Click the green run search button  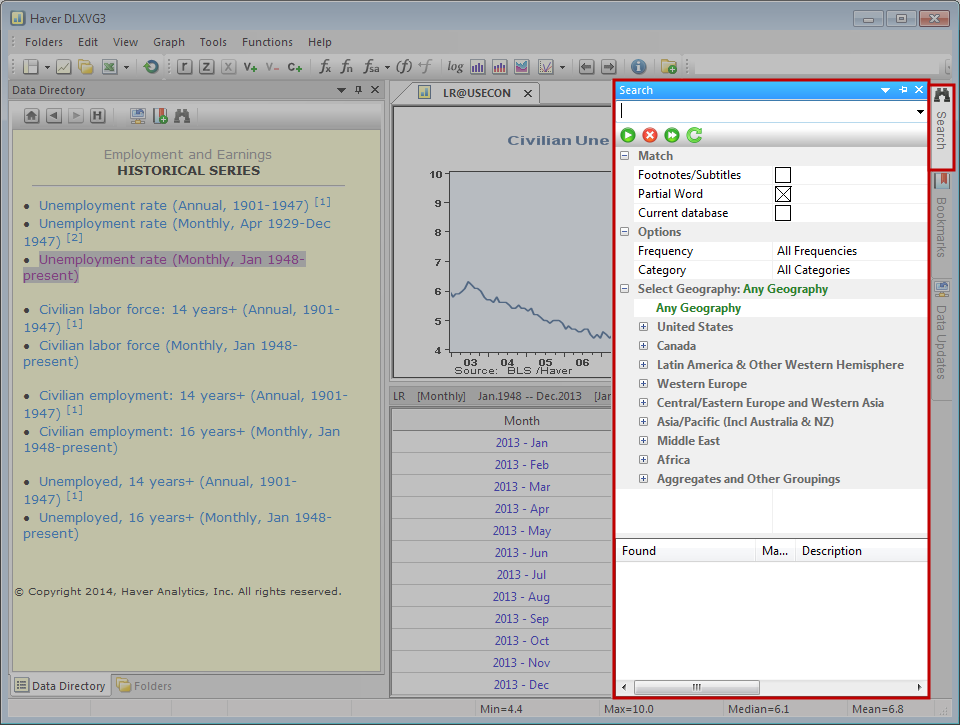[x=628, y=135]
